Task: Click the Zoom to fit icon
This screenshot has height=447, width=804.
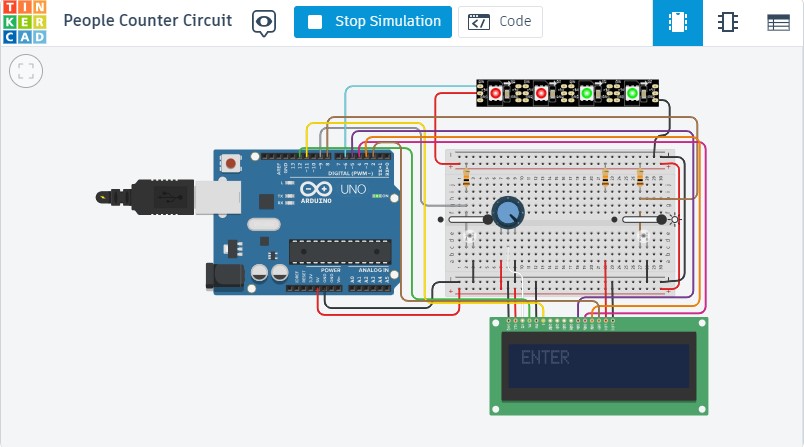Action: click(x=25, y=70)
